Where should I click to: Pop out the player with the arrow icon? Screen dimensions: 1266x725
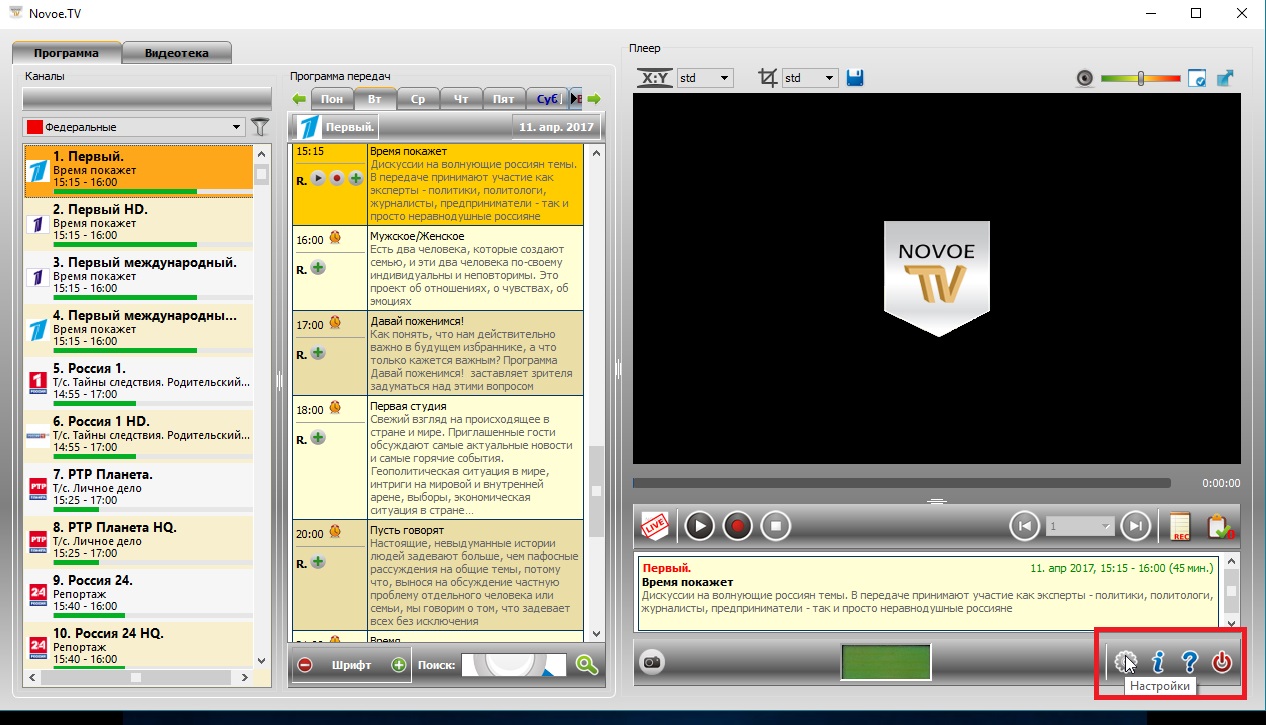1225,78
